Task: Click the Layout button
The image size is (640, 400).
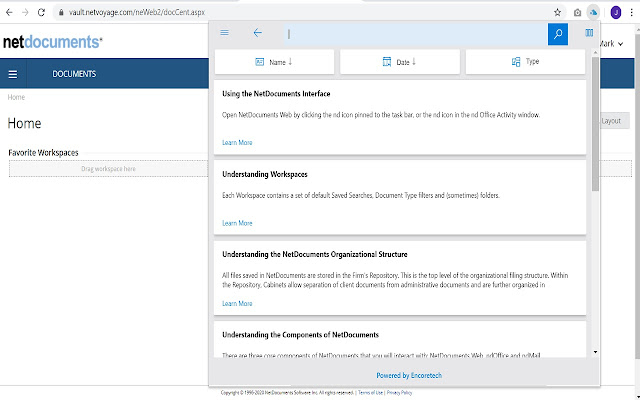Action: [x=615, y=121]
